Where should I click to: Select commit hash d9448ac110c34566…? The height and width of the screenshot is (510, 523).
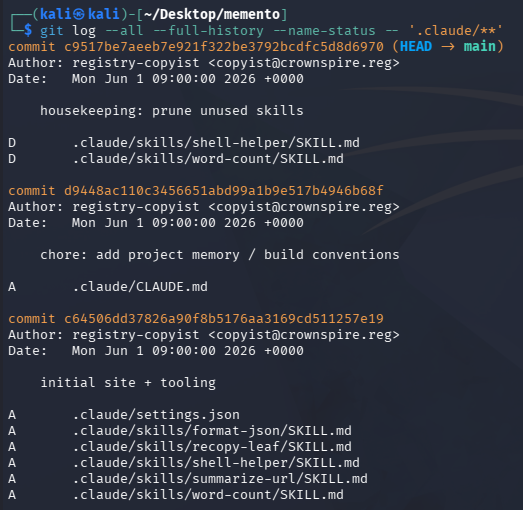pyautogui.click(x=224, y=191)
